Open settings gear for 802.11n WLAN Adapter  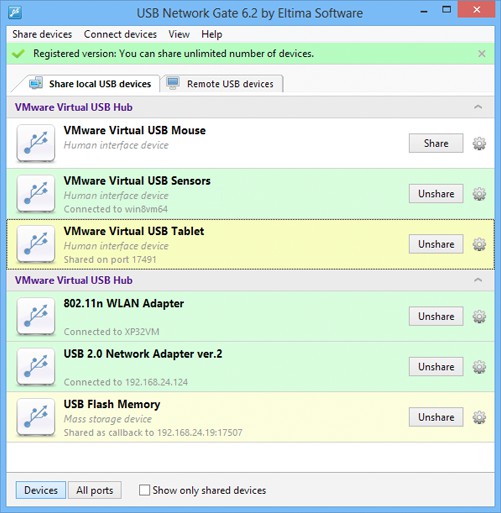(x=479, y=316)
